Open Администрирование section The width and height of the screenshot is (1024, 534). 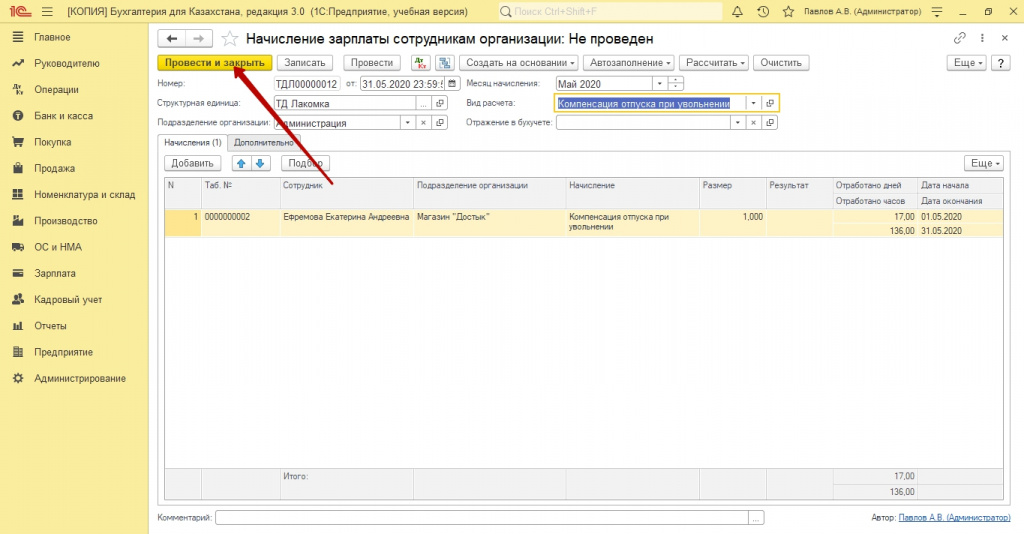(x=80, y=378)
